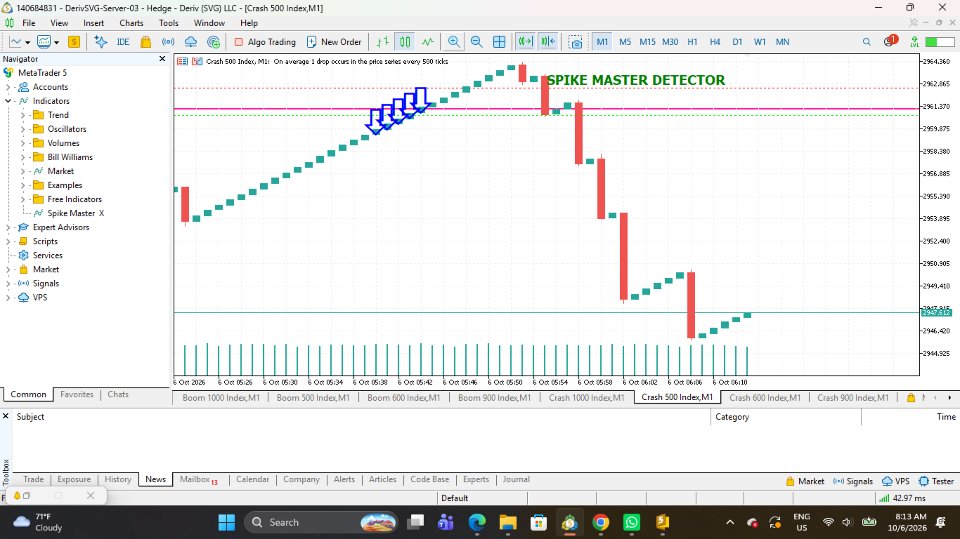
Task: Expand the Oscillators folder
Action: click(x=23, y=129)
